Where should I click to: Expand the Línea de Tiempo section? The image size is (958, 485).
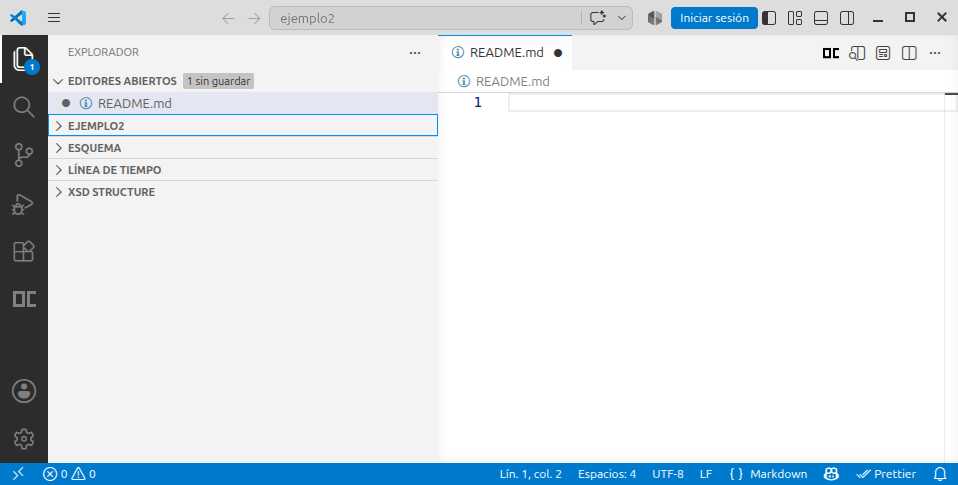click(243, 170)
